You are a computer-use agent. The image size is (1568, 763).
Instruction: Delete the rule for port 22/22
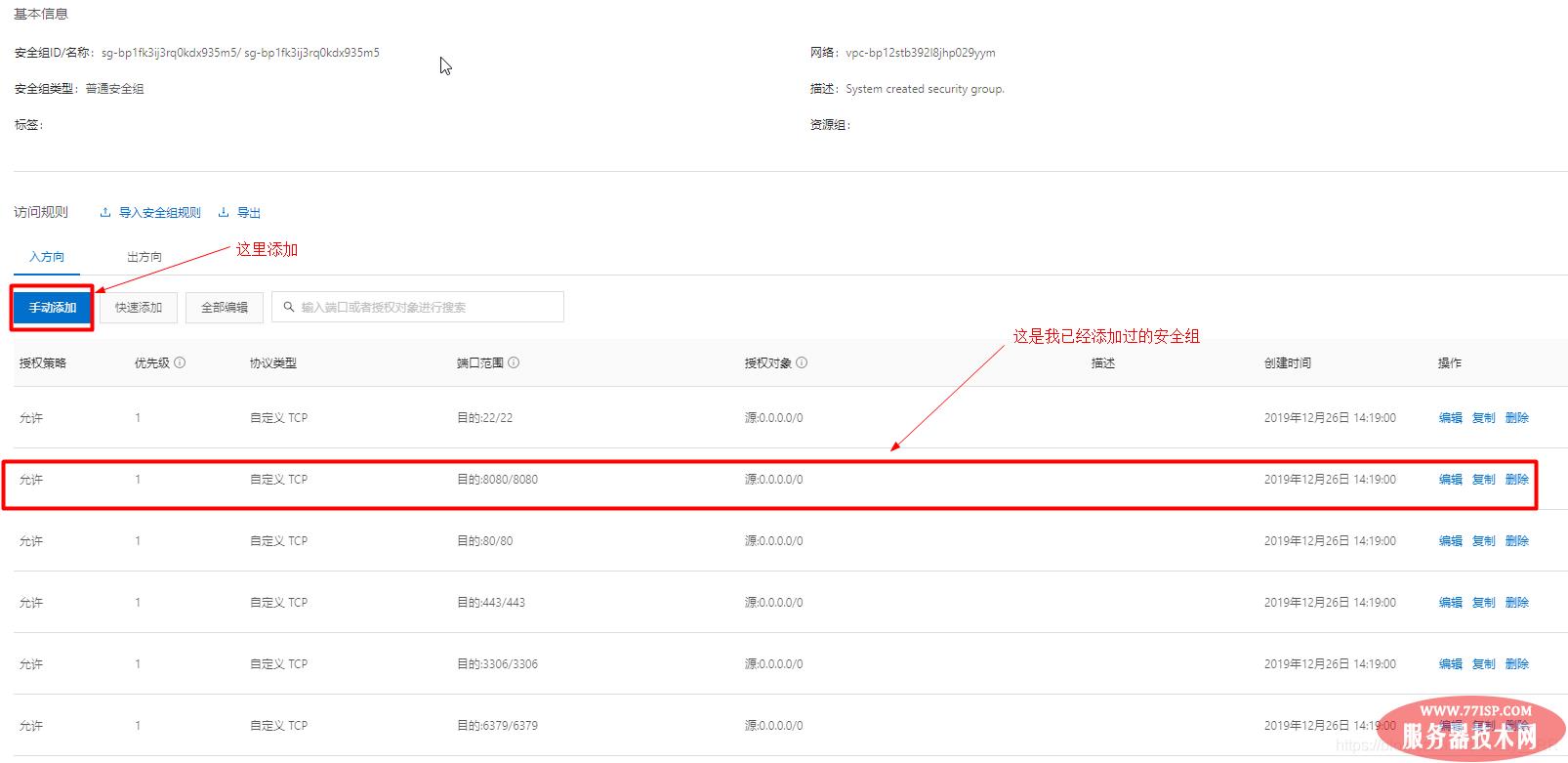1517,418
